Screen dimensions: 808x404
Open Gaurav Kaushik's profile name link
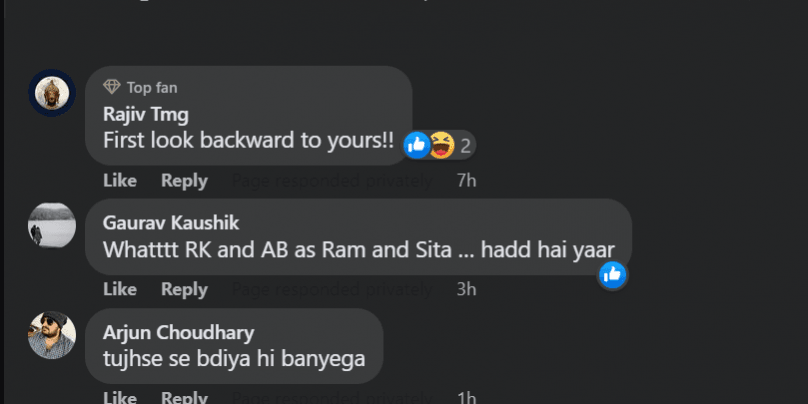pos(171,222)
